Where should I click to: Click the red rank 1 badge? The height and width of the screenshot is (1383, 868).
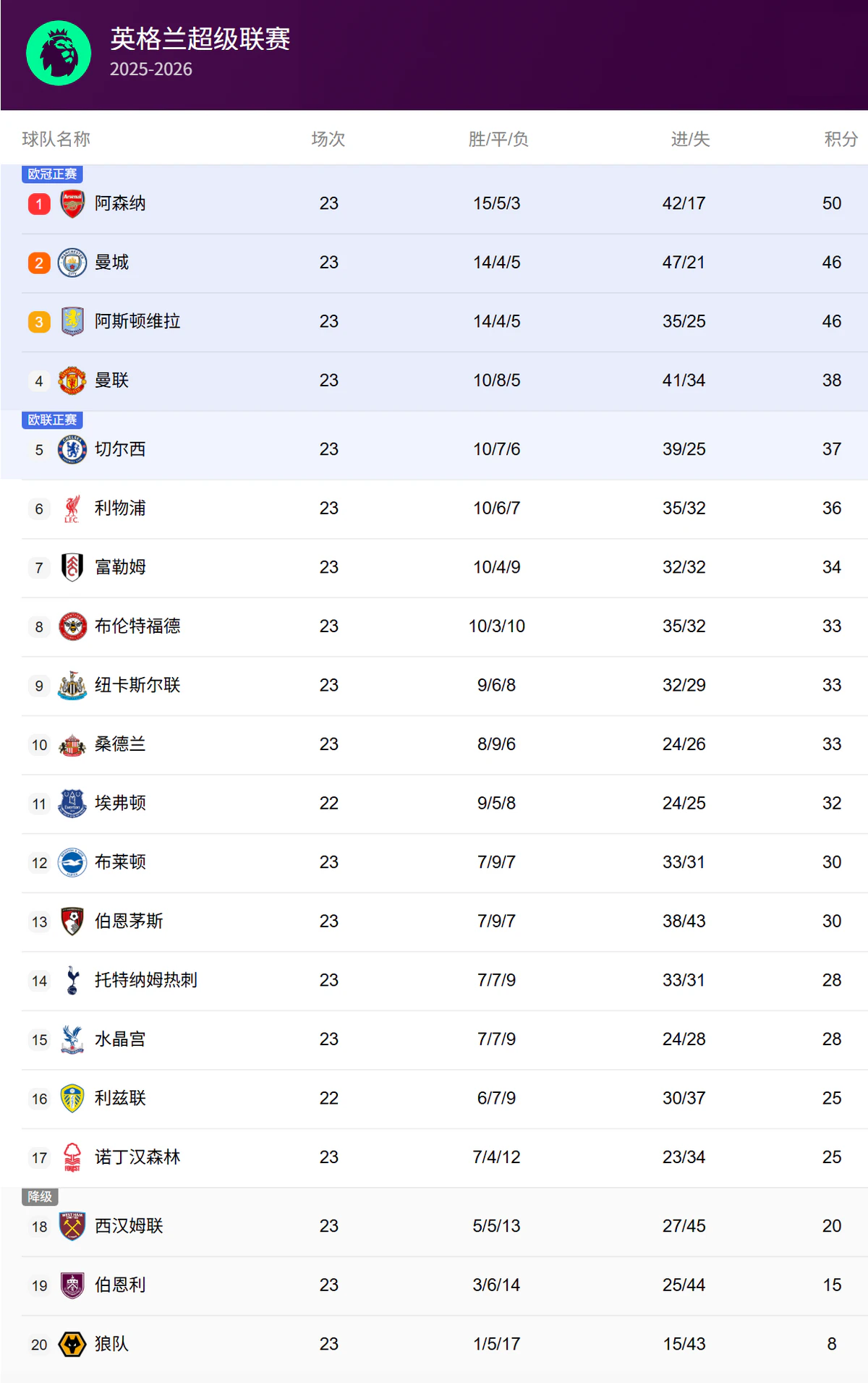click(39, 204)
